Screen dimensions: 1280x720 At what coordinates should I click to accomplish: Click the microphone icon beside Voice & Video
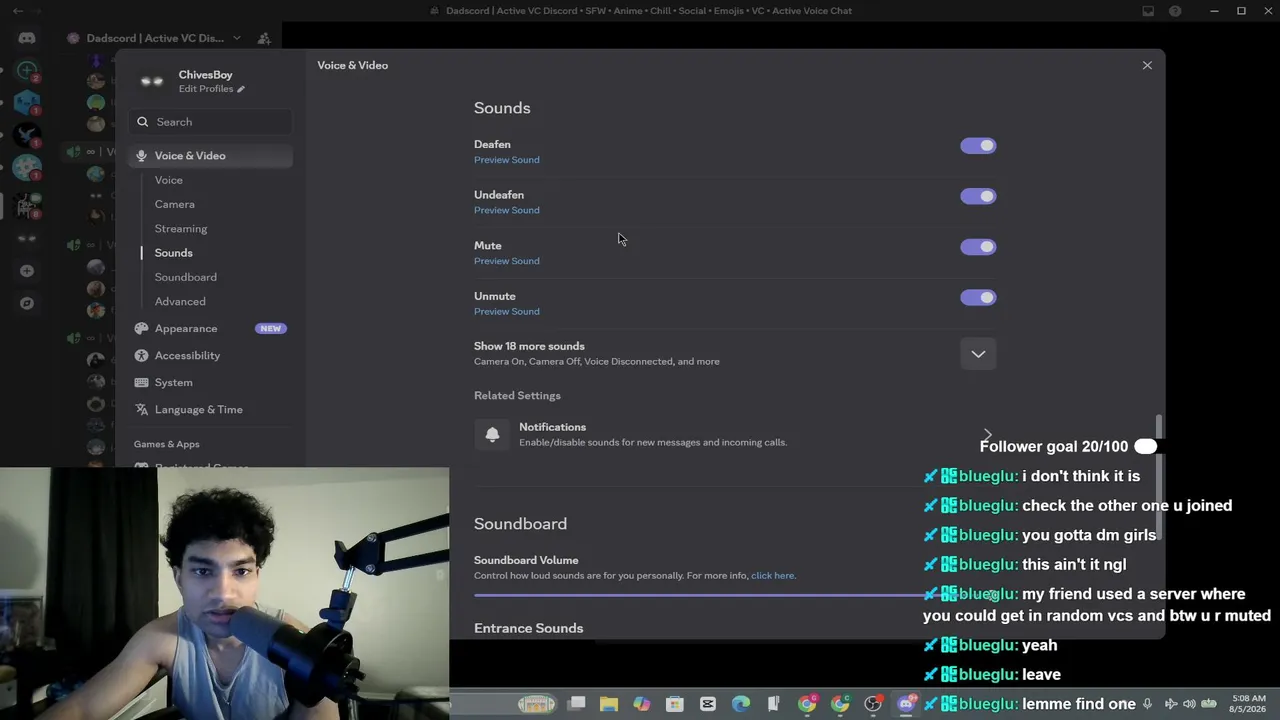141,156
